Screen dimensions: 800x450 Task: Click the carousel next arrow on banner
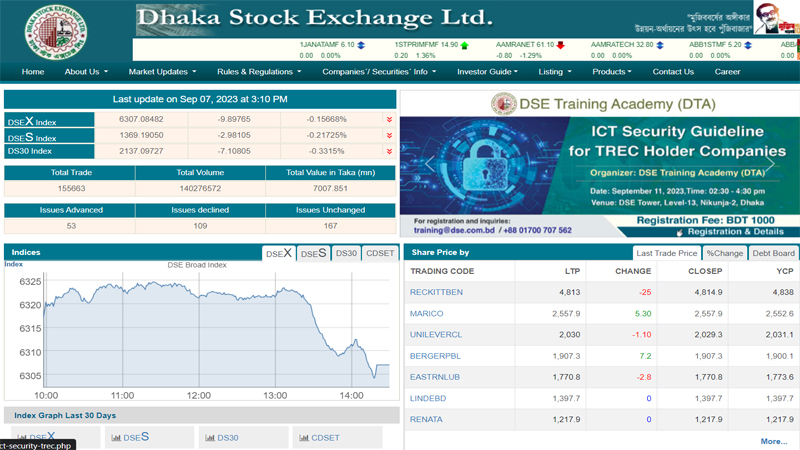[x=770, y=165]
